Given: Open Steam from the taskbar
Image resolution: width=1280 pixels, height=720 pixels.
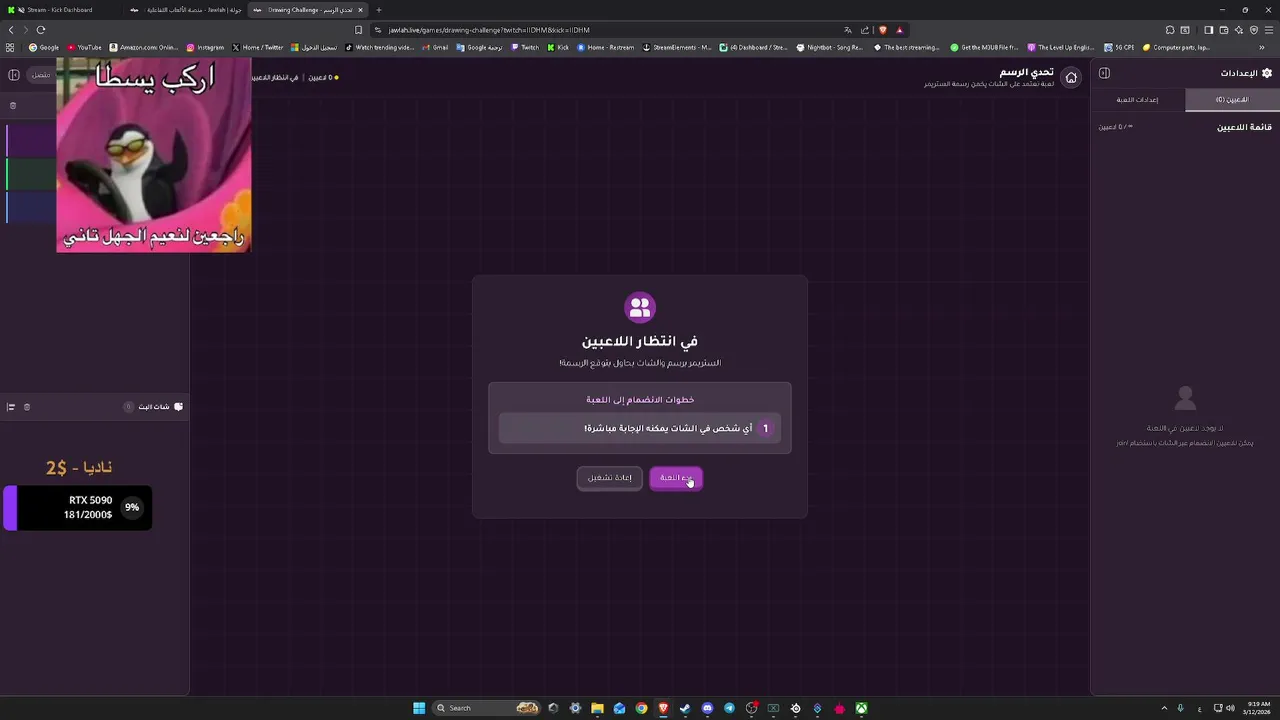Looking at the screenshot, I should pyautogui.click(x=685, y=708).
